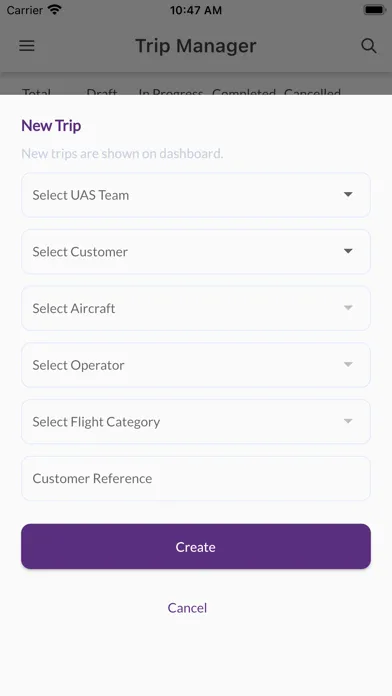Open the Select Flight Category field
This screenshot has width=392, height=696.
196,422
